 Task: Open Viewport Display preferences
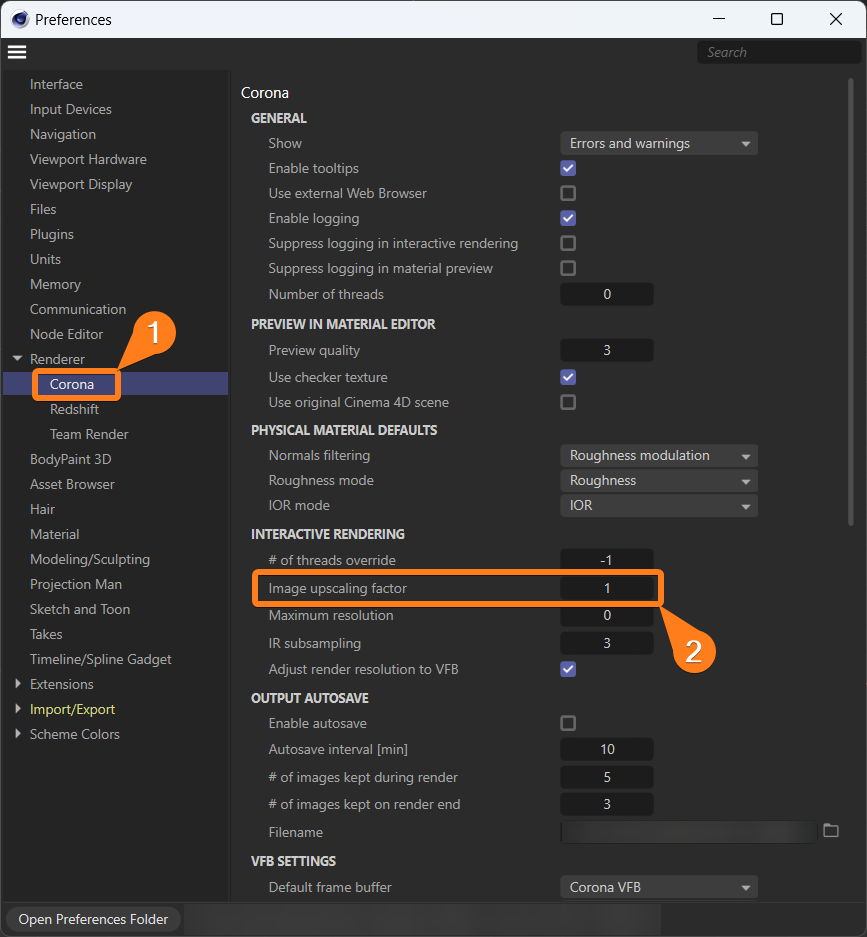point(81,185)
